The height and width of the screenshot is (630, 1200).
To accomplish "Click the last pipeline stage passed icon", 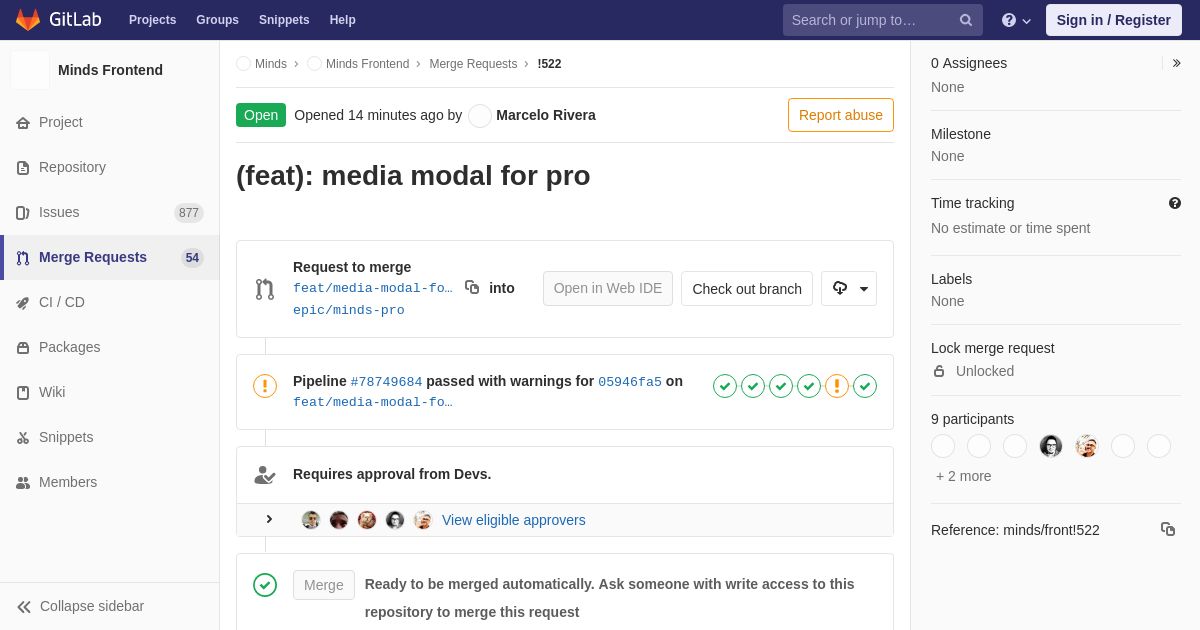I will click(865, 386).
